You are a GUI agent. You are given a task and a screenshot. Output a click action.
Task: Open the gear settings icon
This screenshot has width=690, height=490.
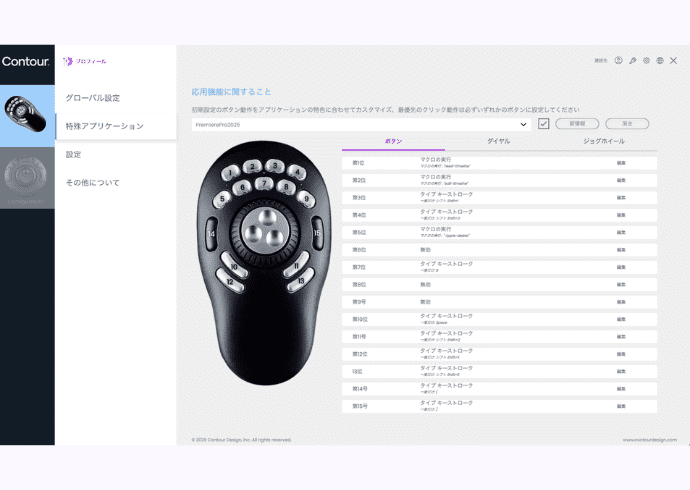(x=646, y=60)
